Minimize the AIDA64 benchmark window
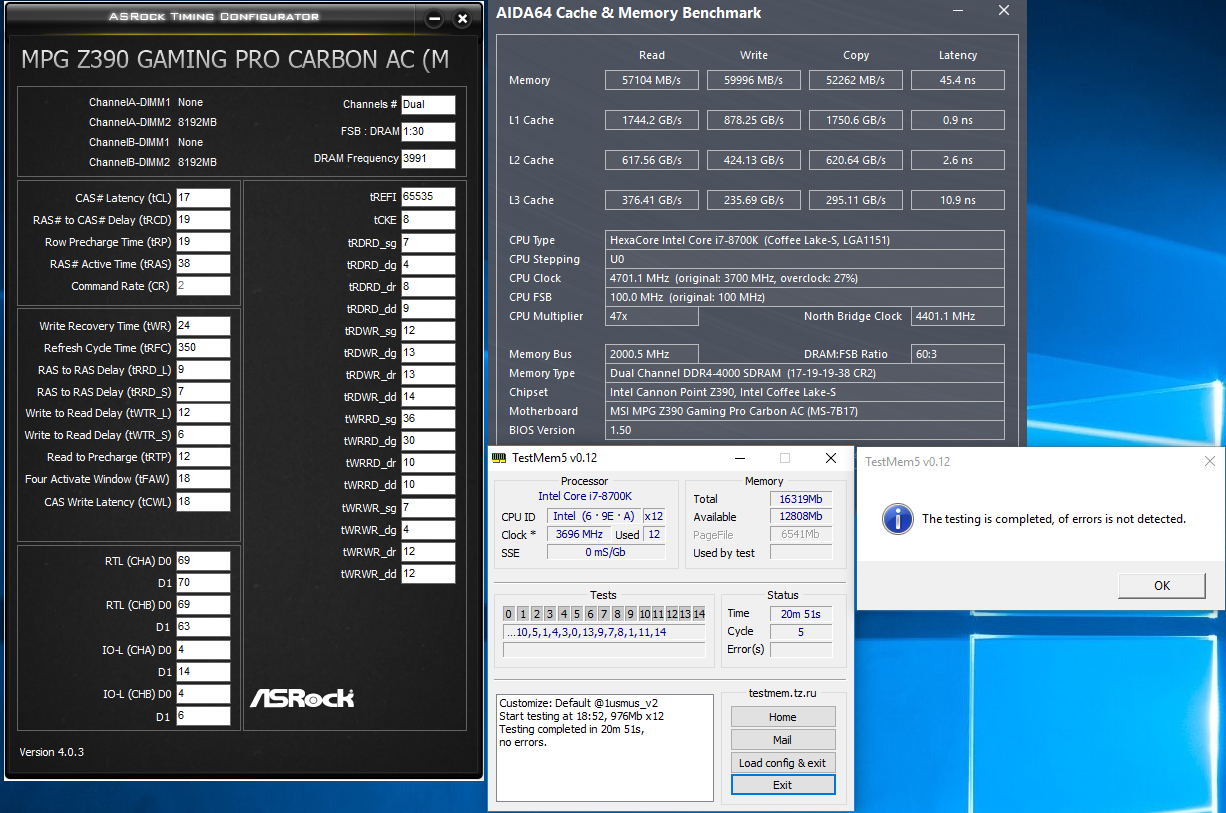This screenshot has height=813, width=1226. pos(957,11)
